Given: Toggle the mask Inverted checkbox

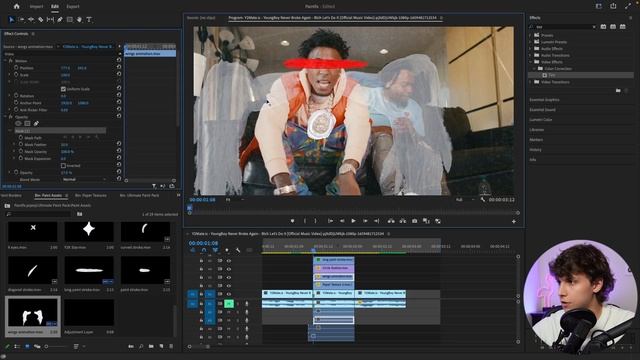Looking at the screenshot, I should click(63, 165).
